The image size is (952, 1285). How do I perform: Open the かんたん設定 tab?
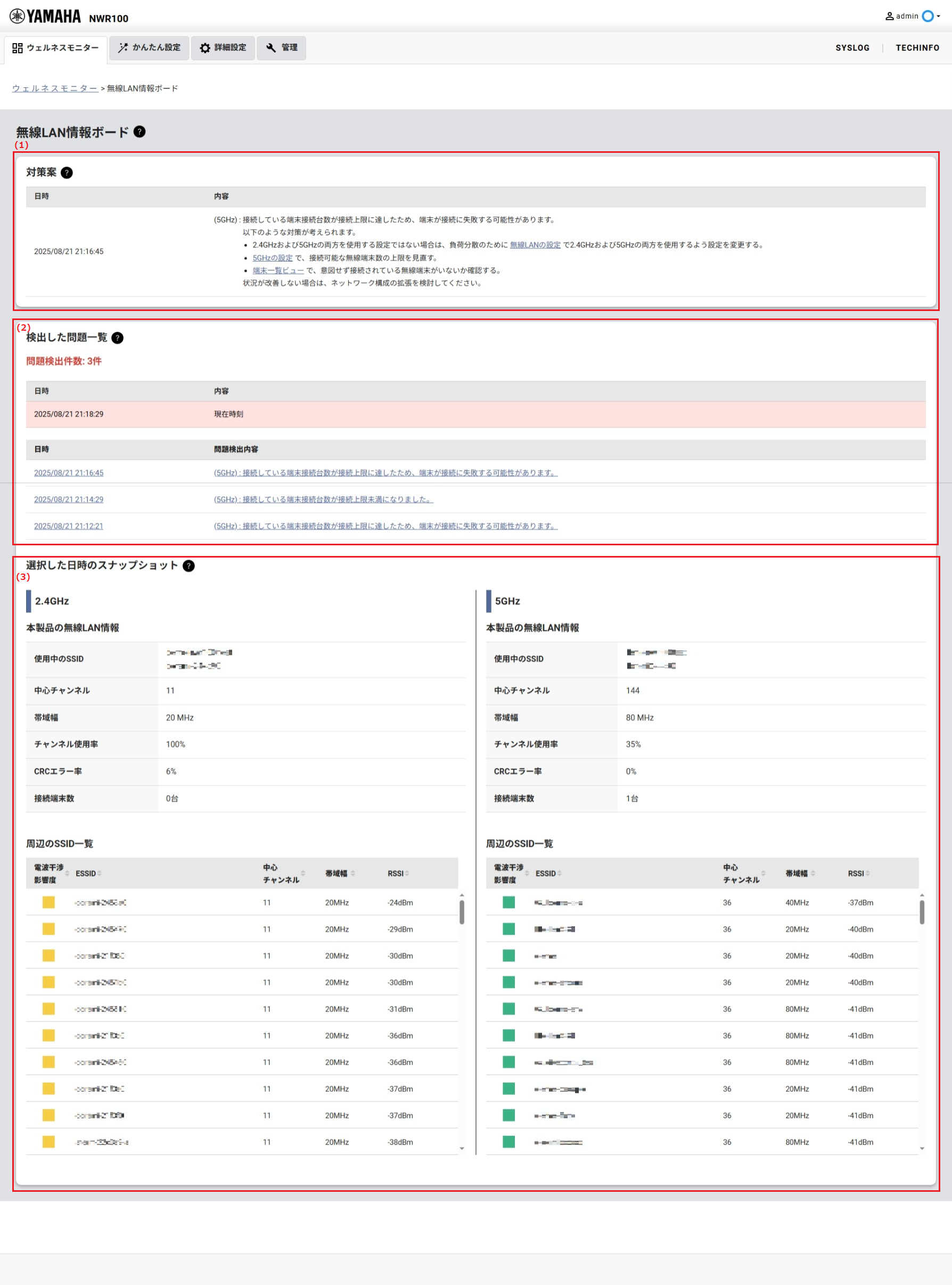coord(149,48)
